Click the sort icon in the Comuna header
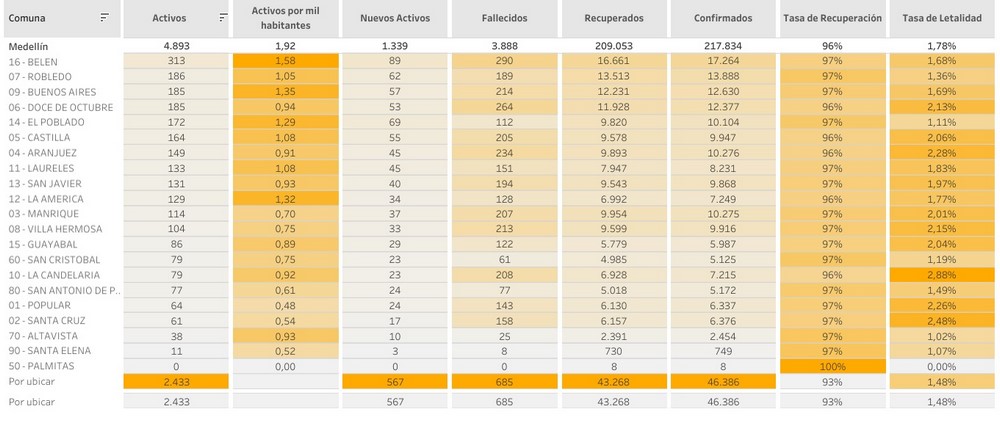Image resolution: width=1000 pixels, height=437 pixels. point(104,18)
